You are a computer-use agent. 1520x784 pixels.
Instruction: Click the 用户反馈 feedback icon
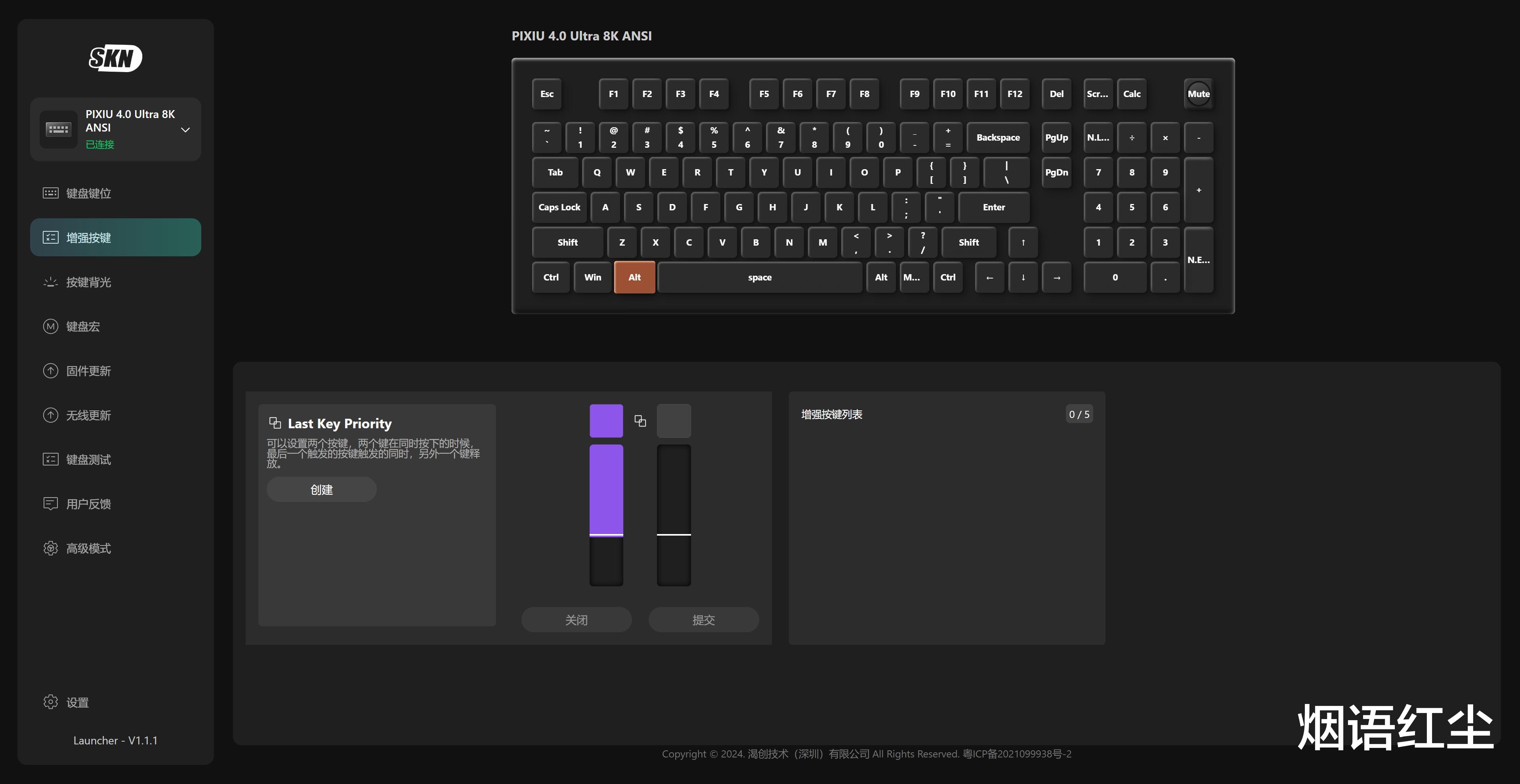click(51, 504)
